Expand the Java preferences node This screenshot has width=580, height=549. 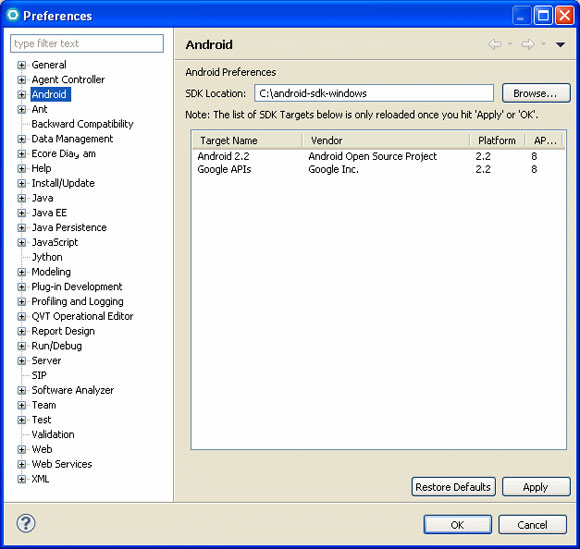(x=21, y=198)
